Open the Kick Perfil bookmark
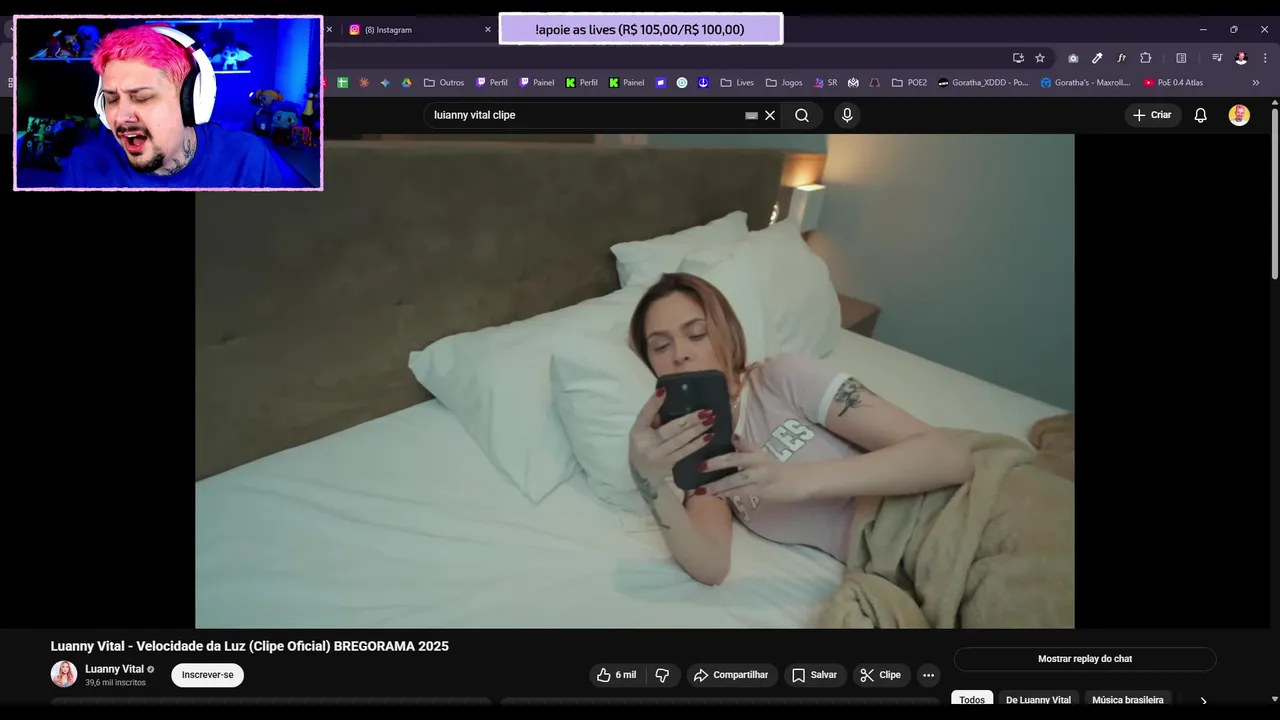This screenshot has height=720, width=1280. 582,83
